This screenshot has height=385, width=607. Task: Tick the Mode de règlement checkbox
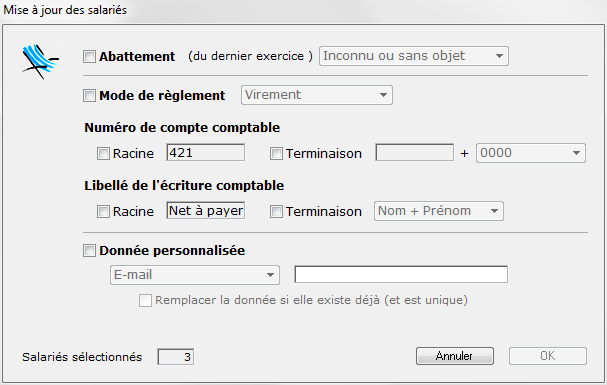[x=89, y=96]
